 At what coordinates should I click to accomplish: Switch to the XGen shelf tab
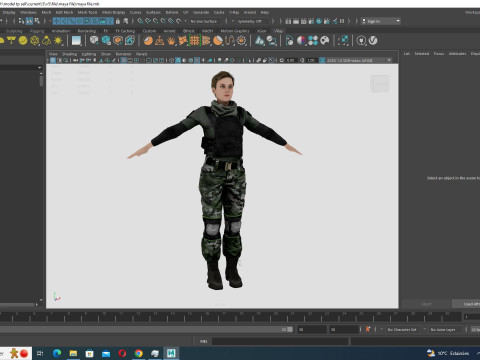[x=262, y=31]
